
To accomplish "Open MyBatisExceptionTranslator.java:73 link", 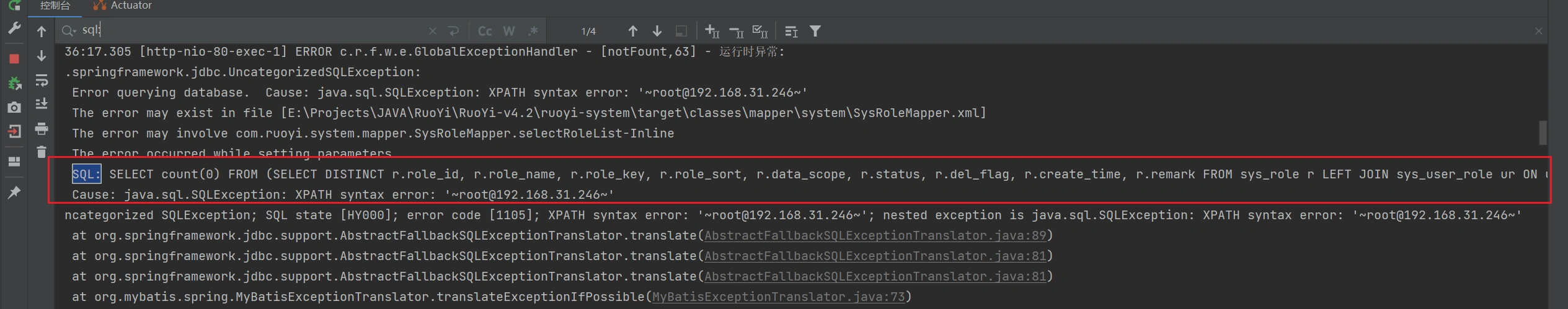I will click(x=778, y=297).
